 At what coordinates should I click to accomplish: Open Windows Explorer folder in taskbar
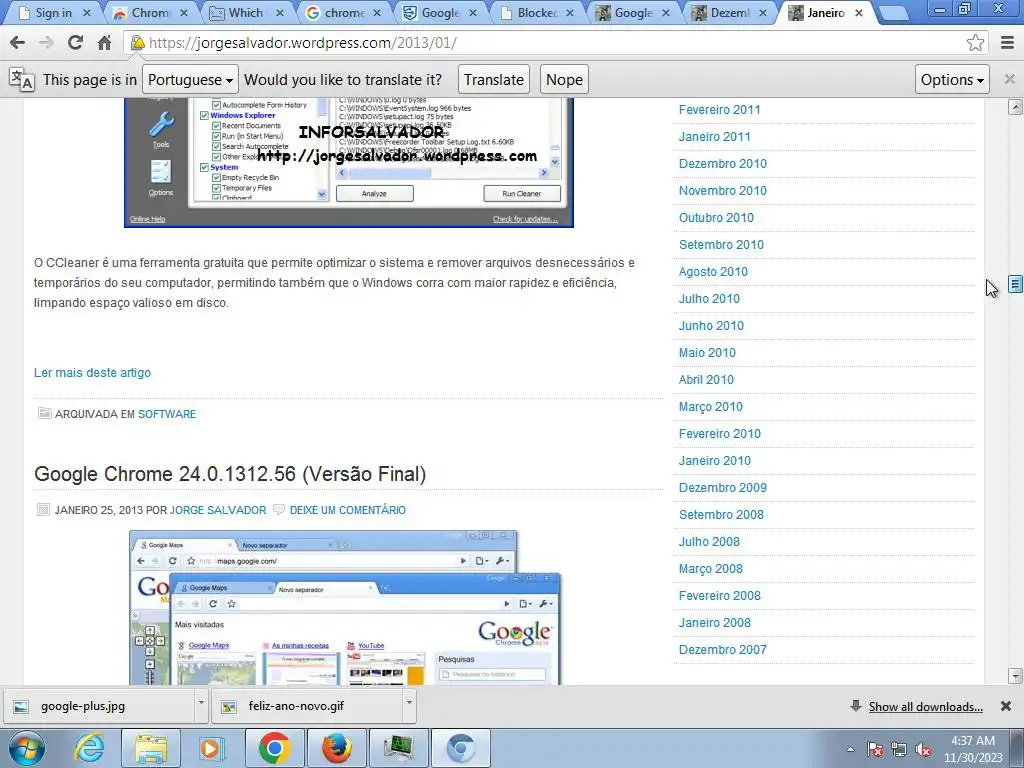tap(151, 748)
